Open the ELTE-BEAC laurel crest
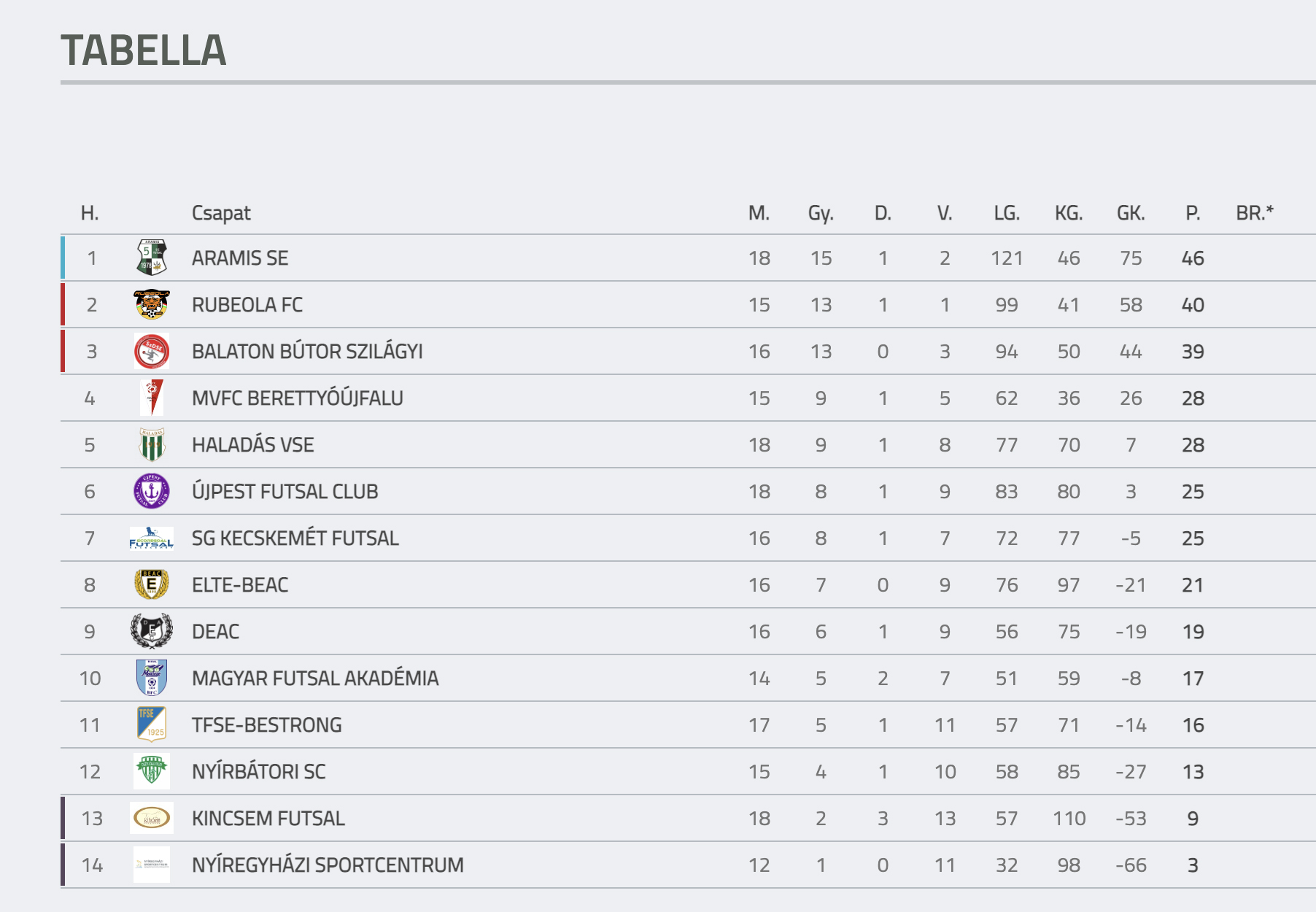Screen dimensions: 1316x912 coord(152,584)
